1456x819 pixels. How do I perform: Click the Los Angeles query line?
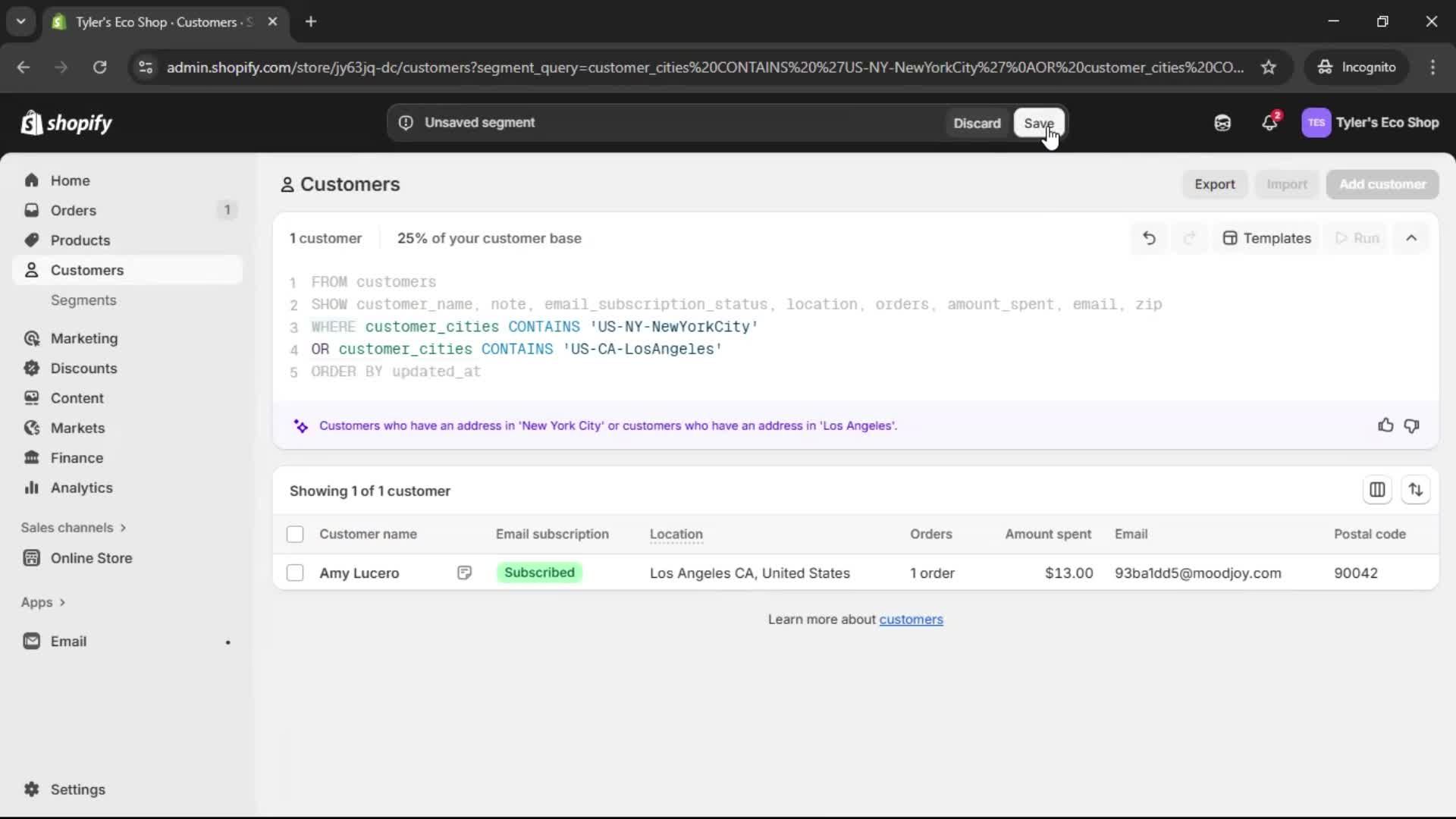[x=516, y=350]
